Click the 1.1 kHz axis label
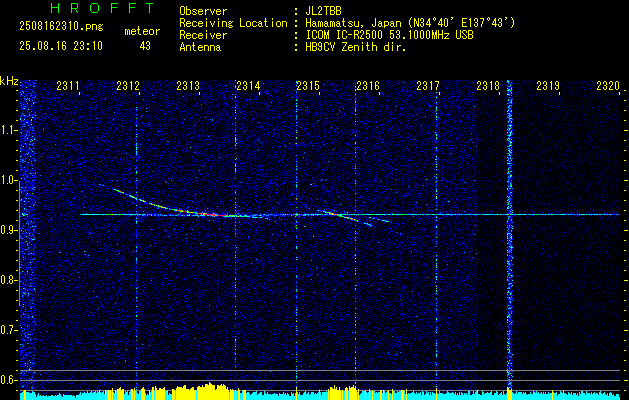This screenshot has width=629, height=400. [9, 130]
